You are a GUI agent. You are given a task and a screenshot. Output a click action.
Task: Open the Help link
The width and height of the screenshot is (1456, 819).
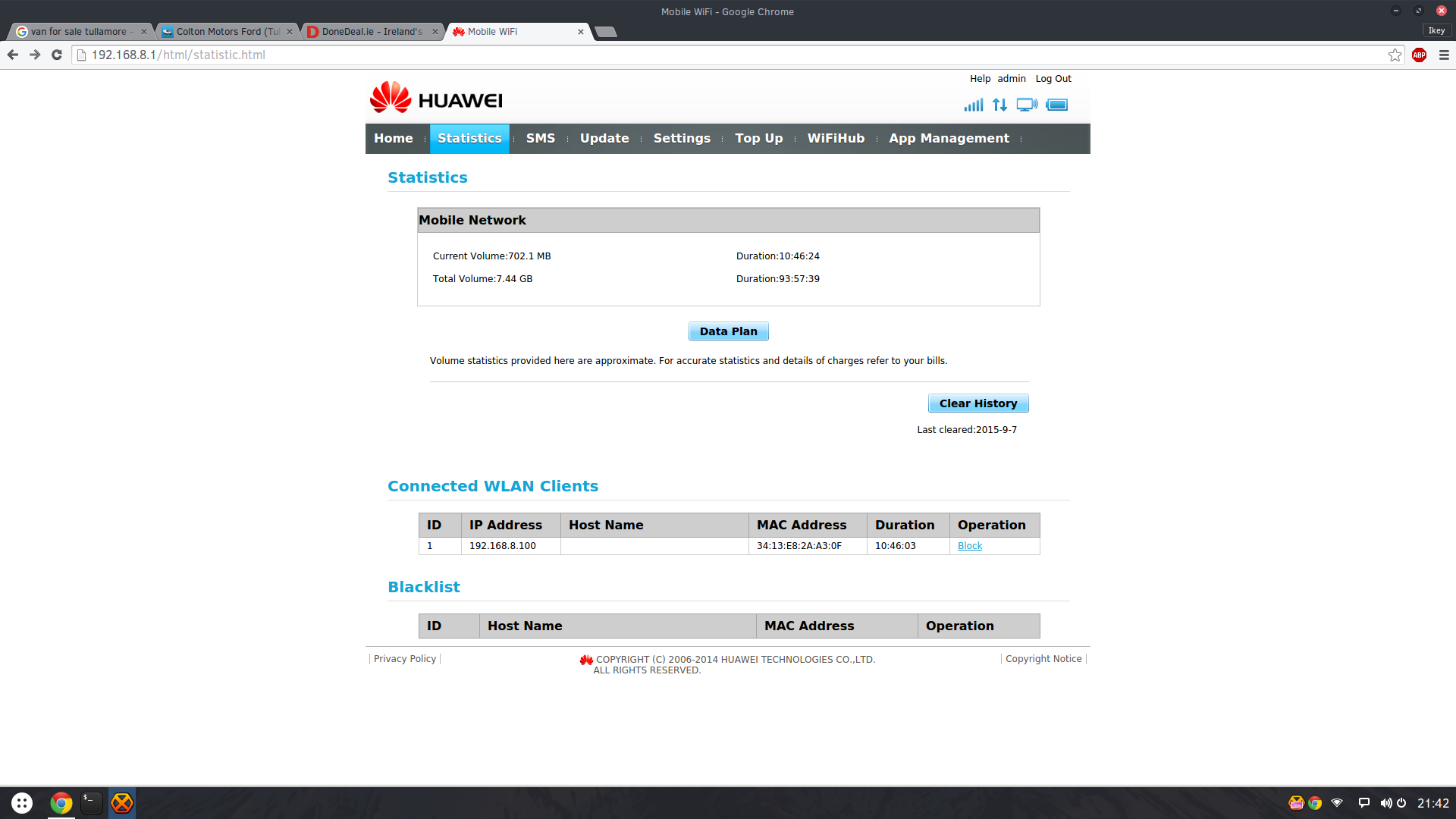(980, 78)
